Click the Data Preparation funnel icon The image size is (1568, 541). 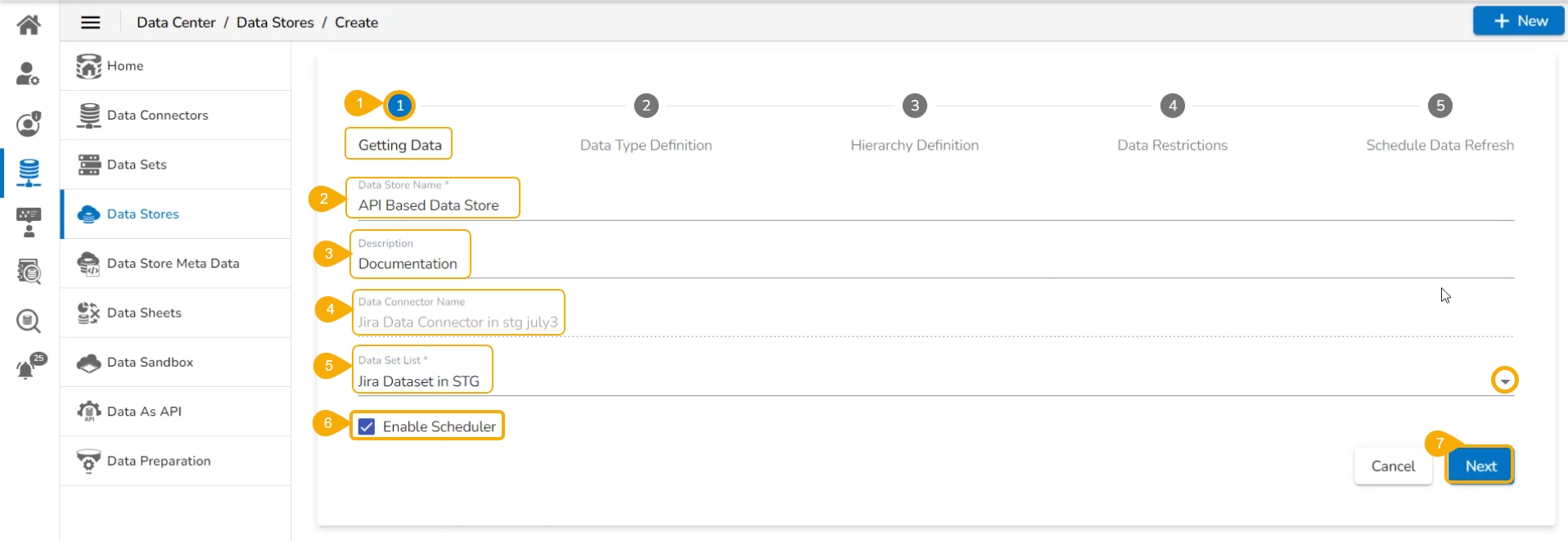coord(88,462)
